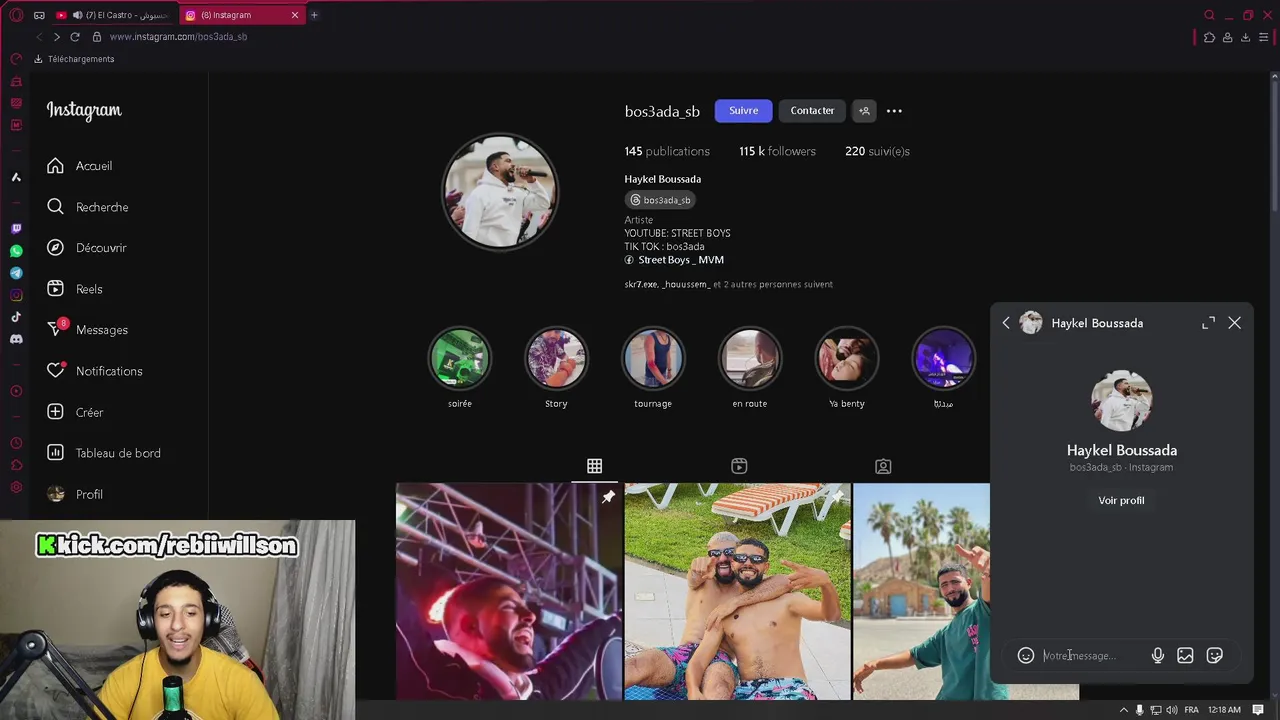Open profile picture of bos3ada_sb
This screenshot has width=1280, height=720.
point(500,191)
